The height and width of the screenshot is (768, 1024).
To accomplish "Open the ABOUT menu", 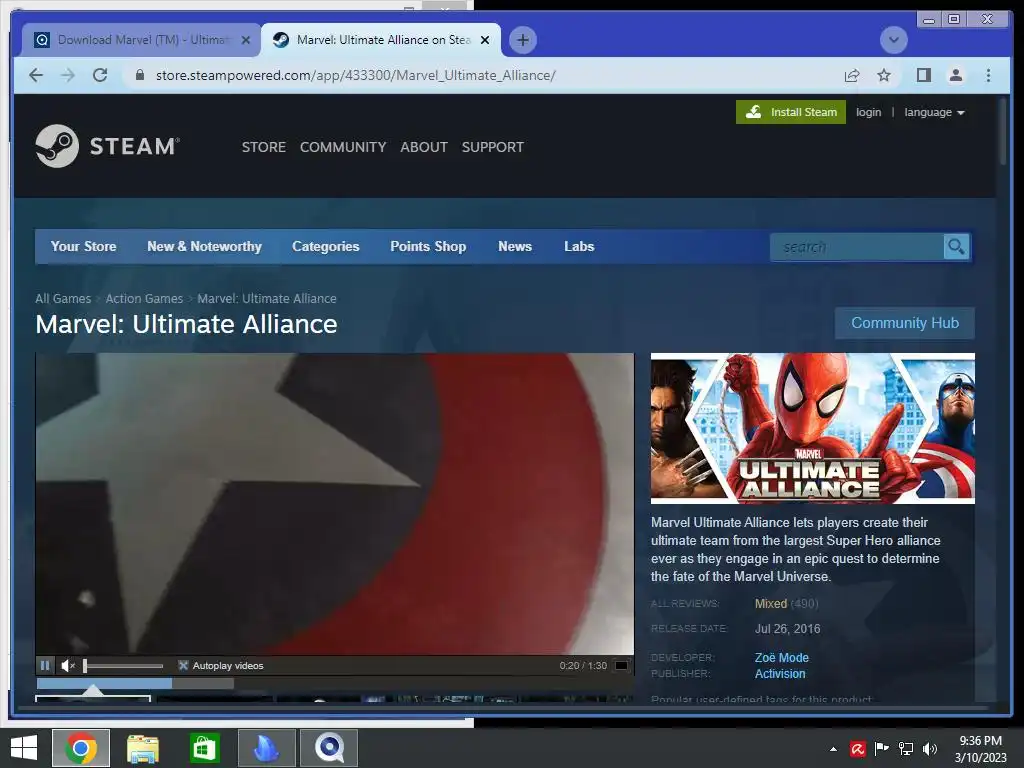I will (x=424, y=147).
